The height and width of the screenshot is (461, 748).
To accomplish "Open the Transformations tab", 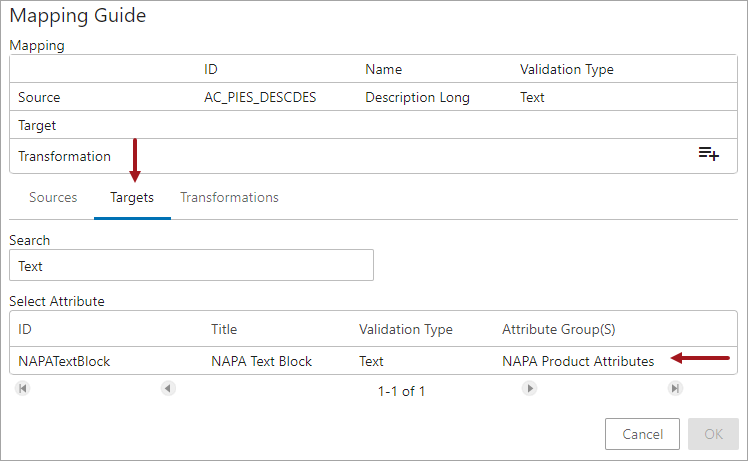I will [229, 198].
